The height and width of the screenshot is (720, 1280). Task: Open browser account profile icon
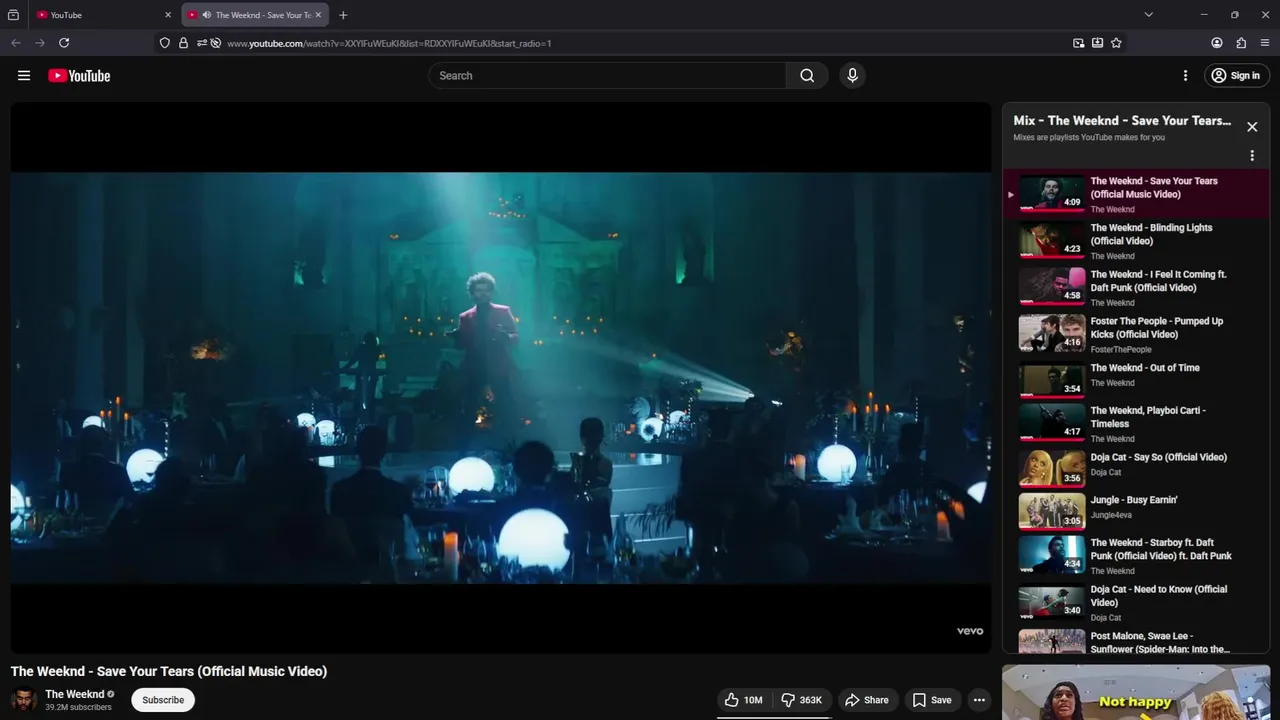click(x=1217, y=43)
